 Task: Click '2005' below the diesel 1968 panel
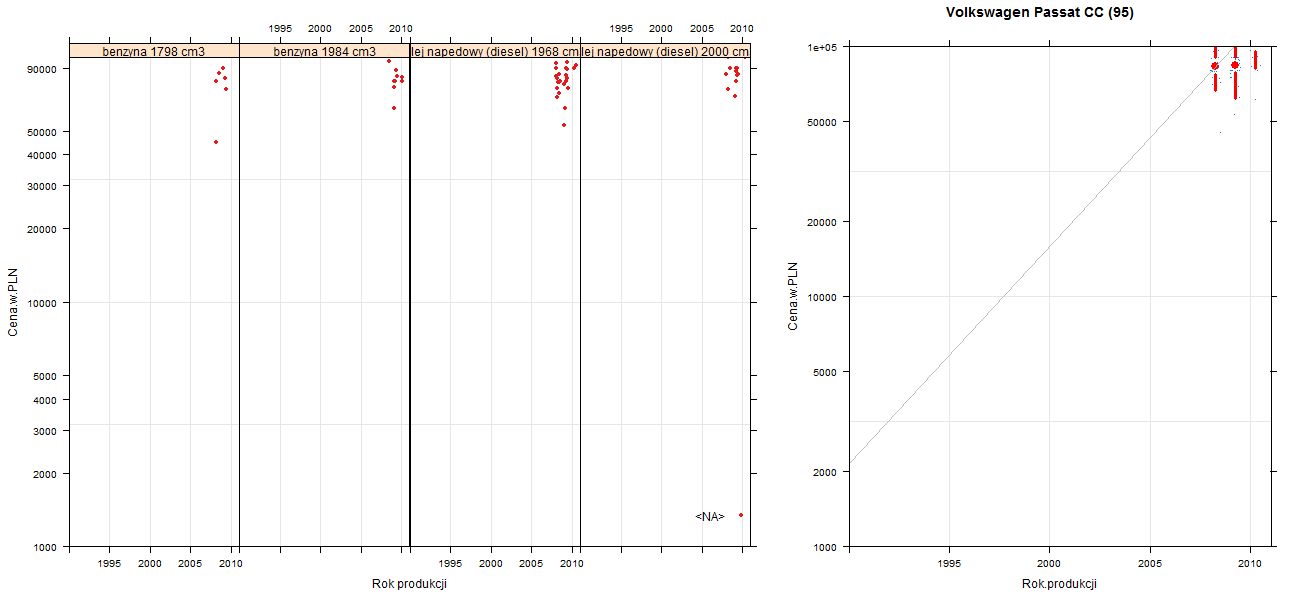click(x=531, y=564)
